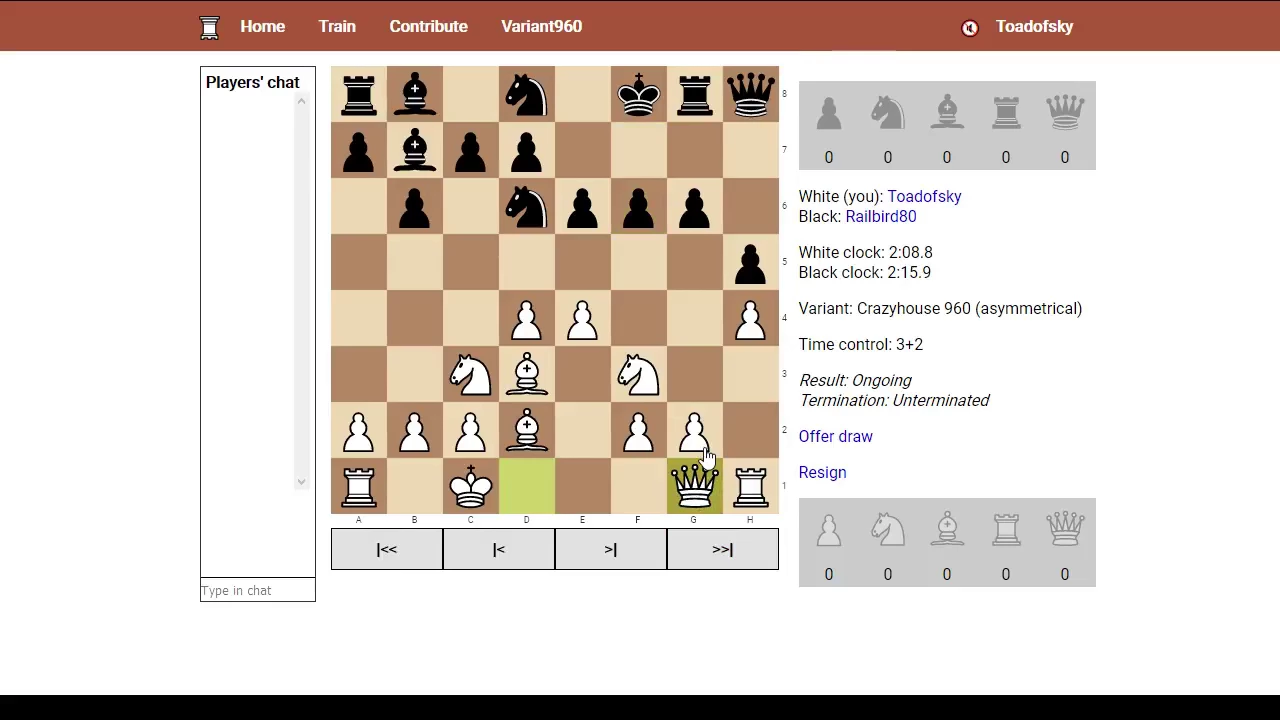The image size is (1280, 720).
Task: Click the user avatar icon beside Toadofsky
Action: click(969, 28)
